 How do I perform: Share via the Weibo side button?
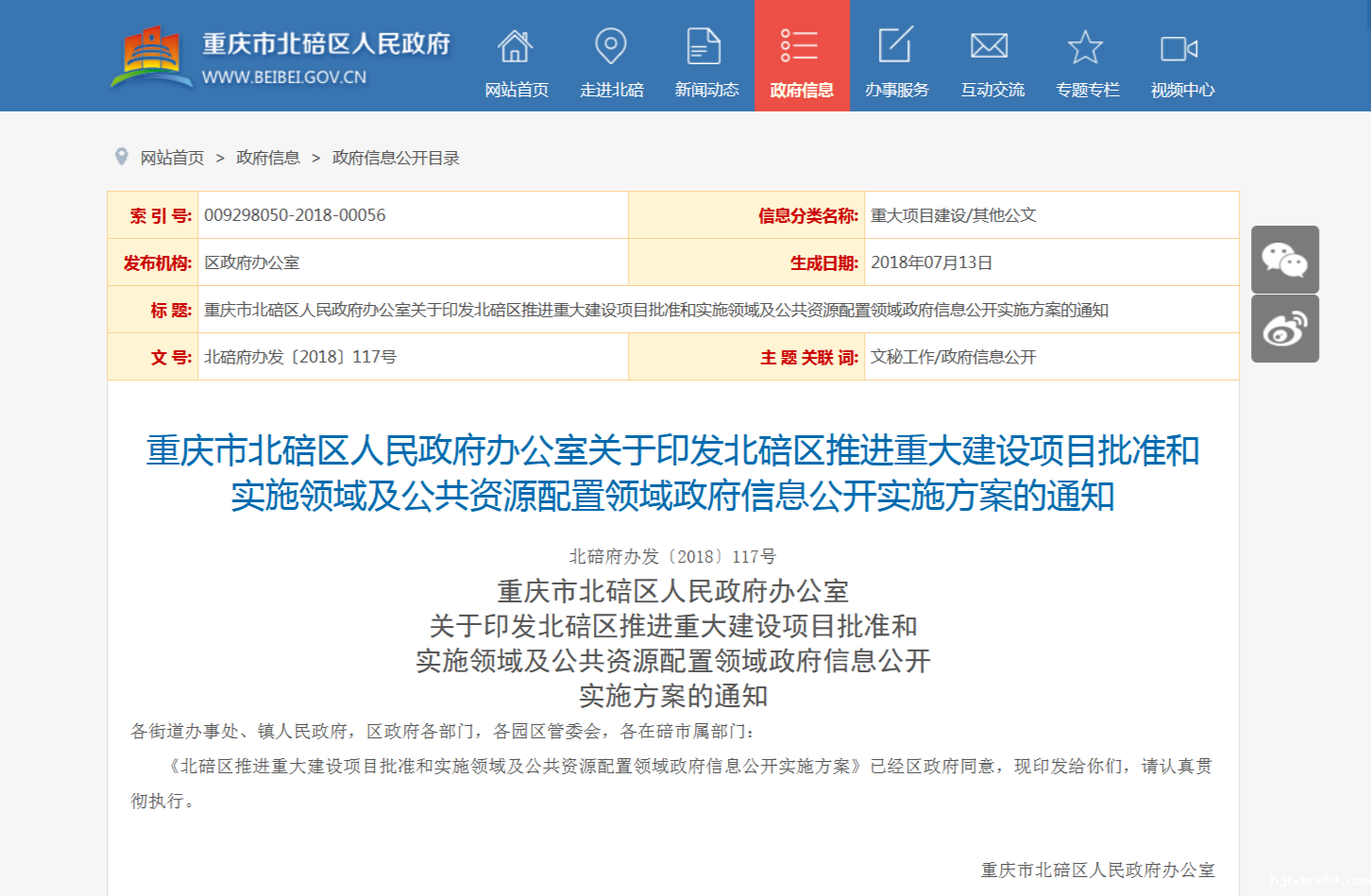coord(1284,329)
